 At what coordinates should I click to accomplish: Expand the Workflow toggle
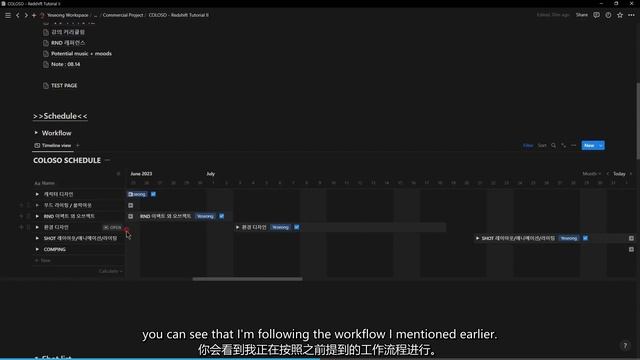(36, 133)
